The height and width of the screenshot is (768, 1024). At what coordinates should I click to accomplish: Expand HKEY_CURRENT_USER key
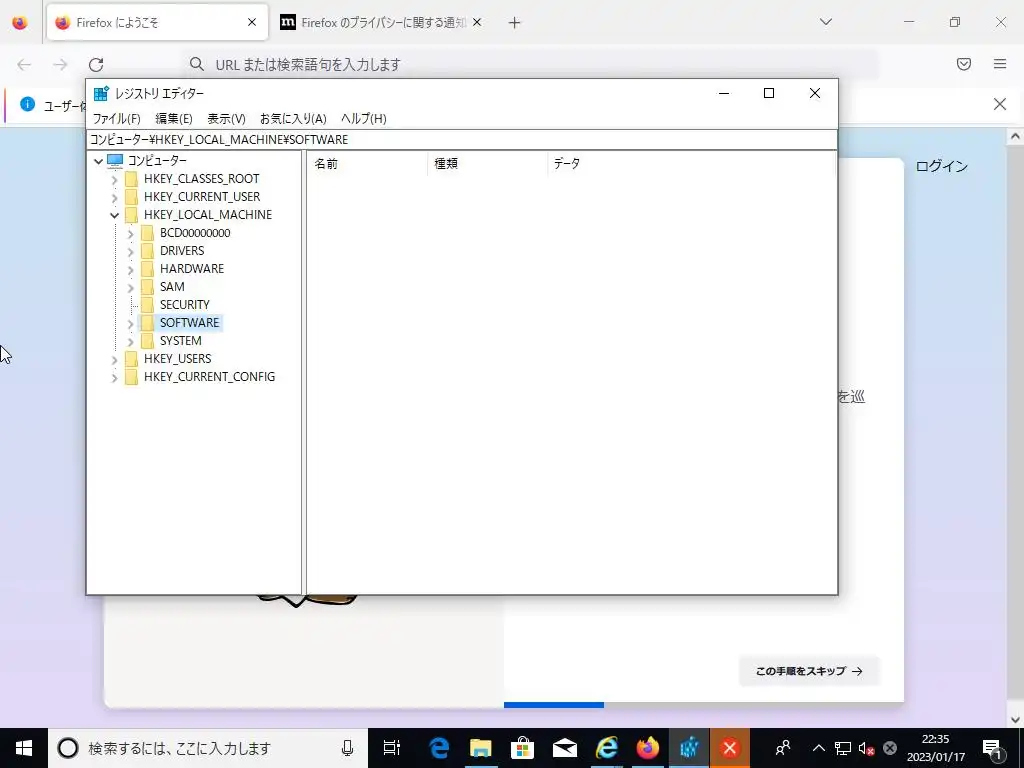[x=115, y=197]
